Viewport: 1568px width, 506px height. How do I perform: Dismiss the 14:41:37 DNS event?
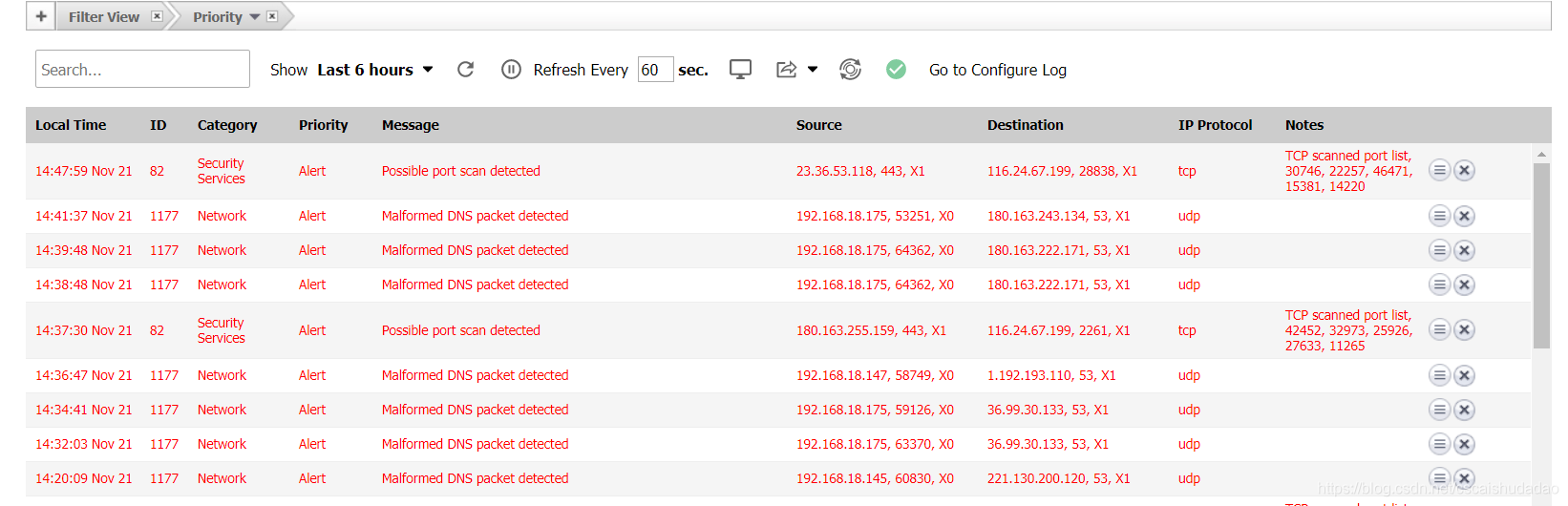(x=1464, y=216)
